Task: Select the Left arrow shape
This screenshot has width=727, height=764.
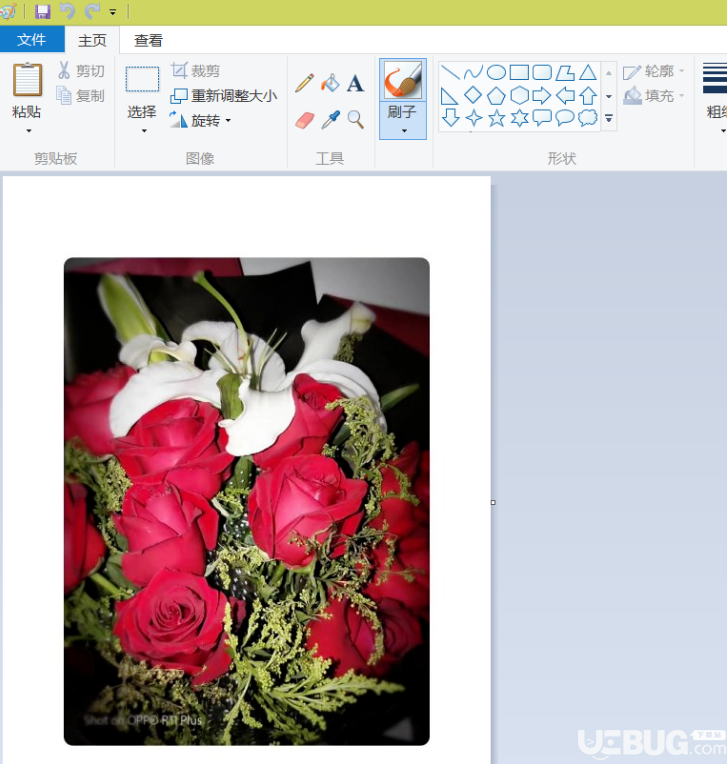Action: [565, 96]
